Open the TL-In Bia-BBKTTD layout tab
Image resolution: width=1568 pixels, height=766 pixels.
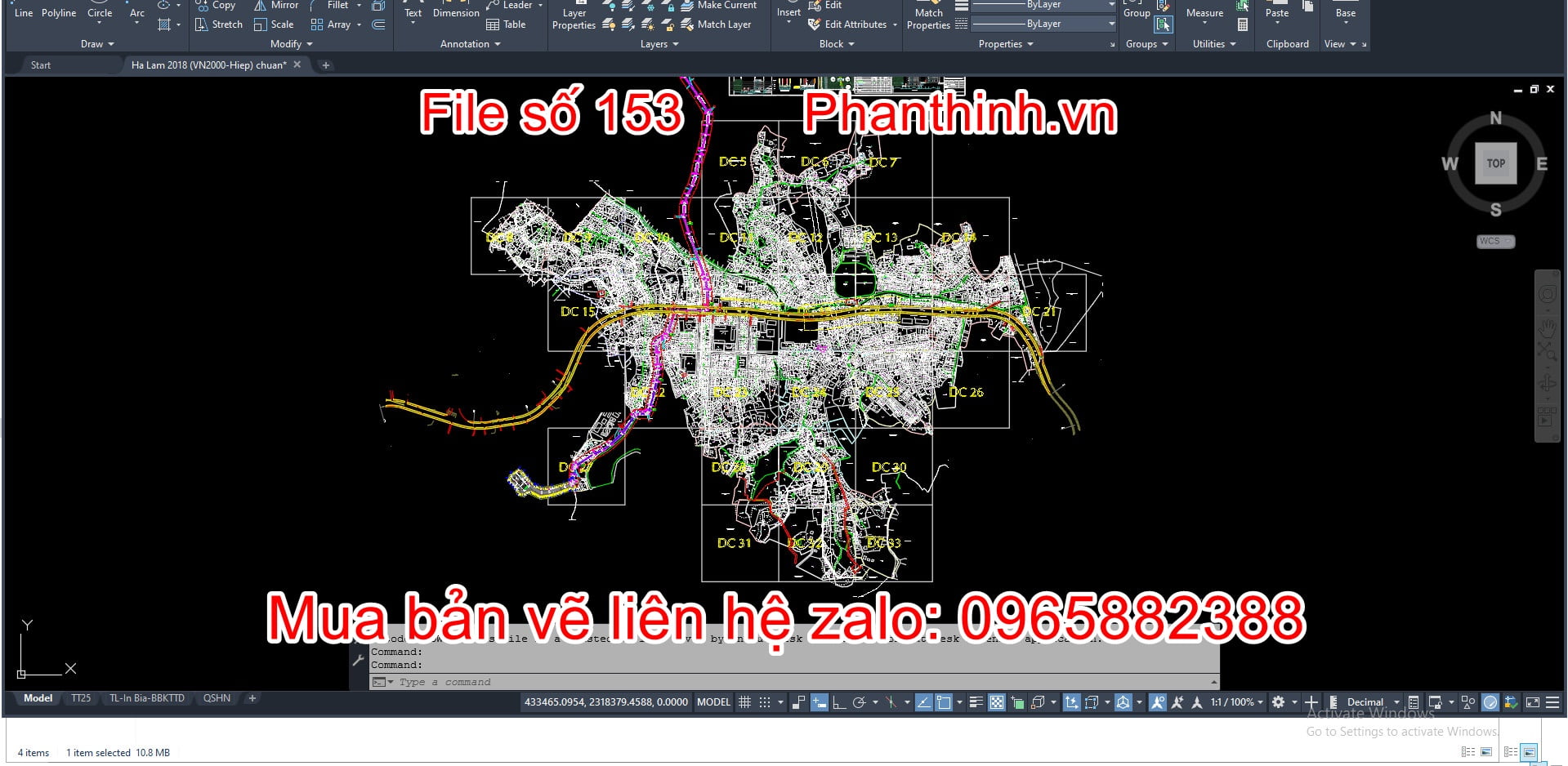click(147, 698)
